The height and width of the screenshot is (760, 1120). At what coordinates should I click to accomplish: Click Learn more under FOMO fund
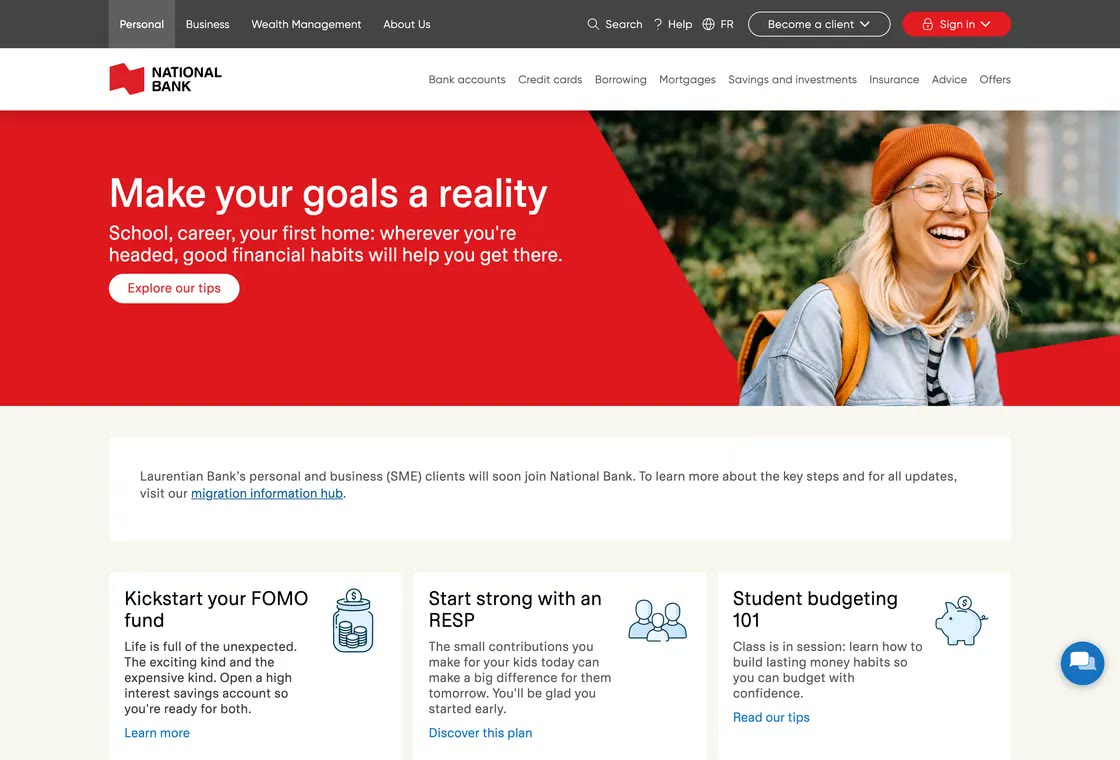[157, 733]
